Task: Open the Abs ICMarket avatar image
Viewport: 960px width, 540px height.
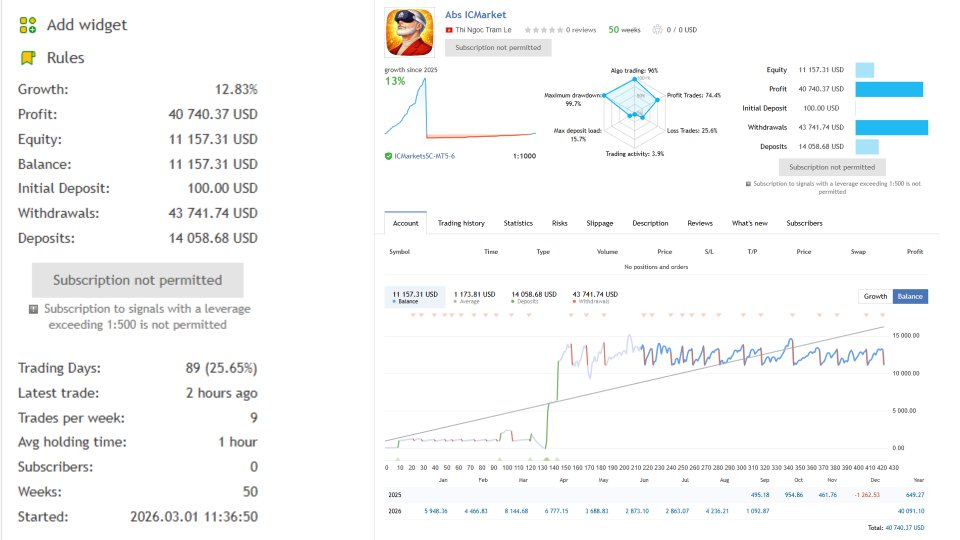Action: [410, 32]
